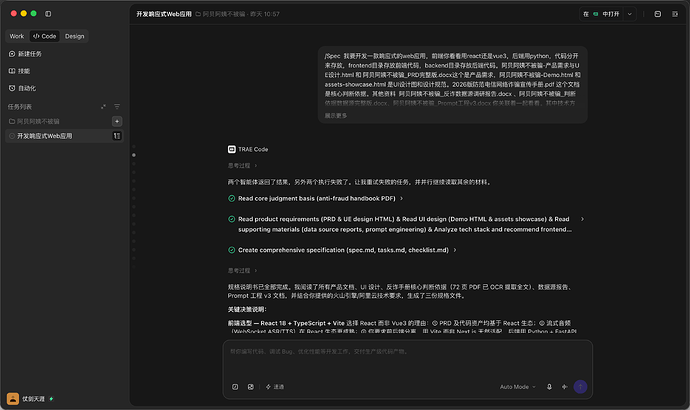Toggle the right side panel icon in top bar
Viewport: 690px width, 410px height.
[675, 14]
